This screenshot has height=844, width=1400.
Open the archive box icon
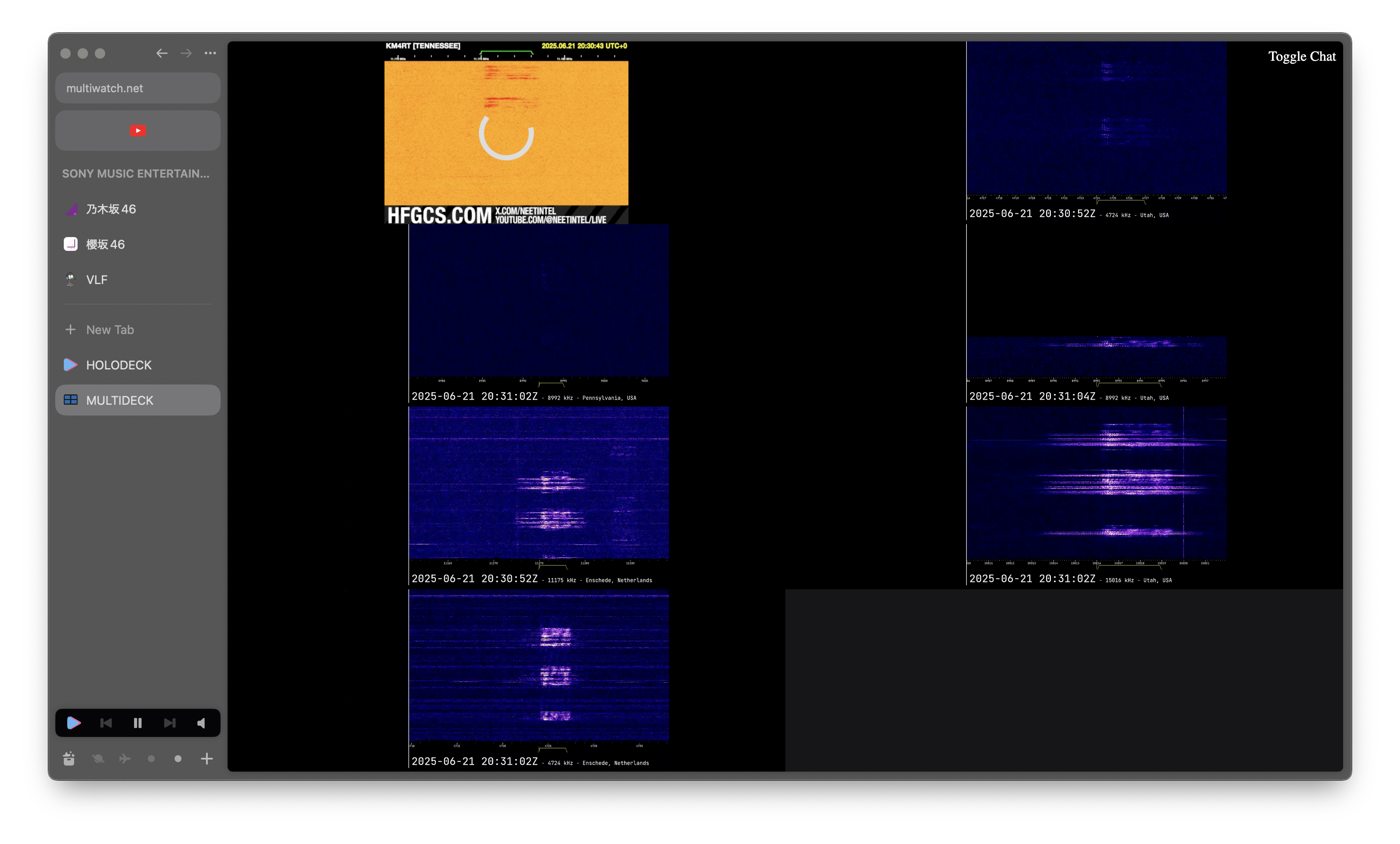pos(69,759)
